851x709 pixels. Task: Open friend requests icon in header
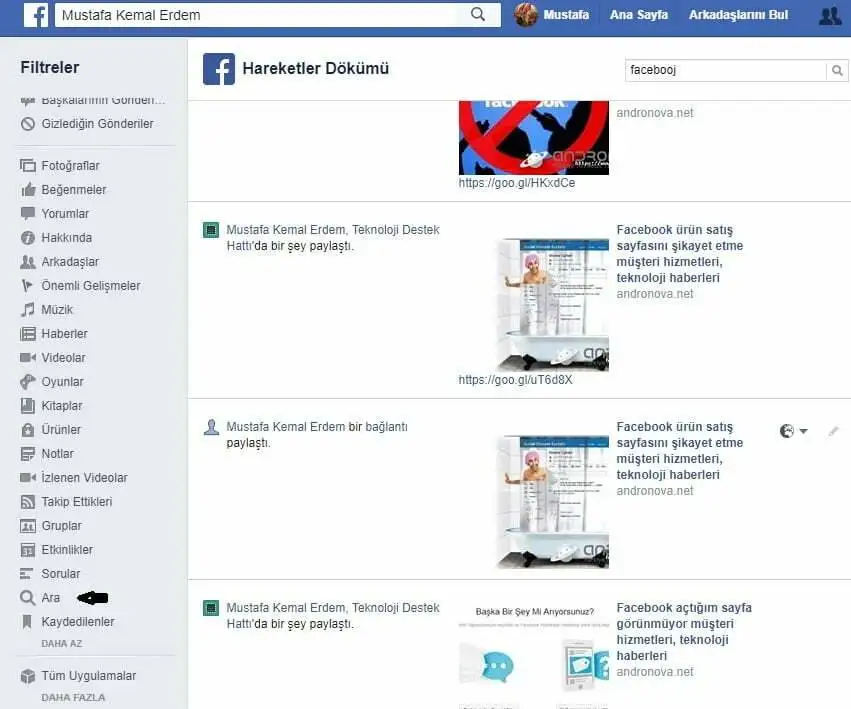pos(830,16)
